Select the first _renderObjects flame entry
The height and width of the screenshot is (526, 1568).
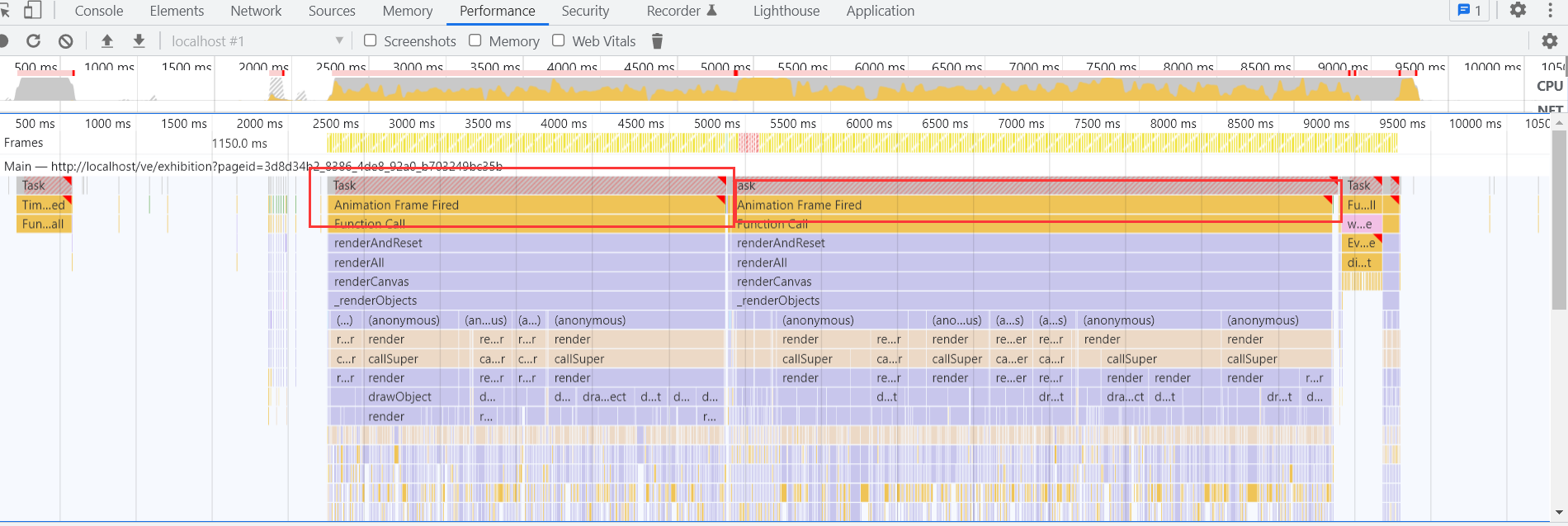527,301
